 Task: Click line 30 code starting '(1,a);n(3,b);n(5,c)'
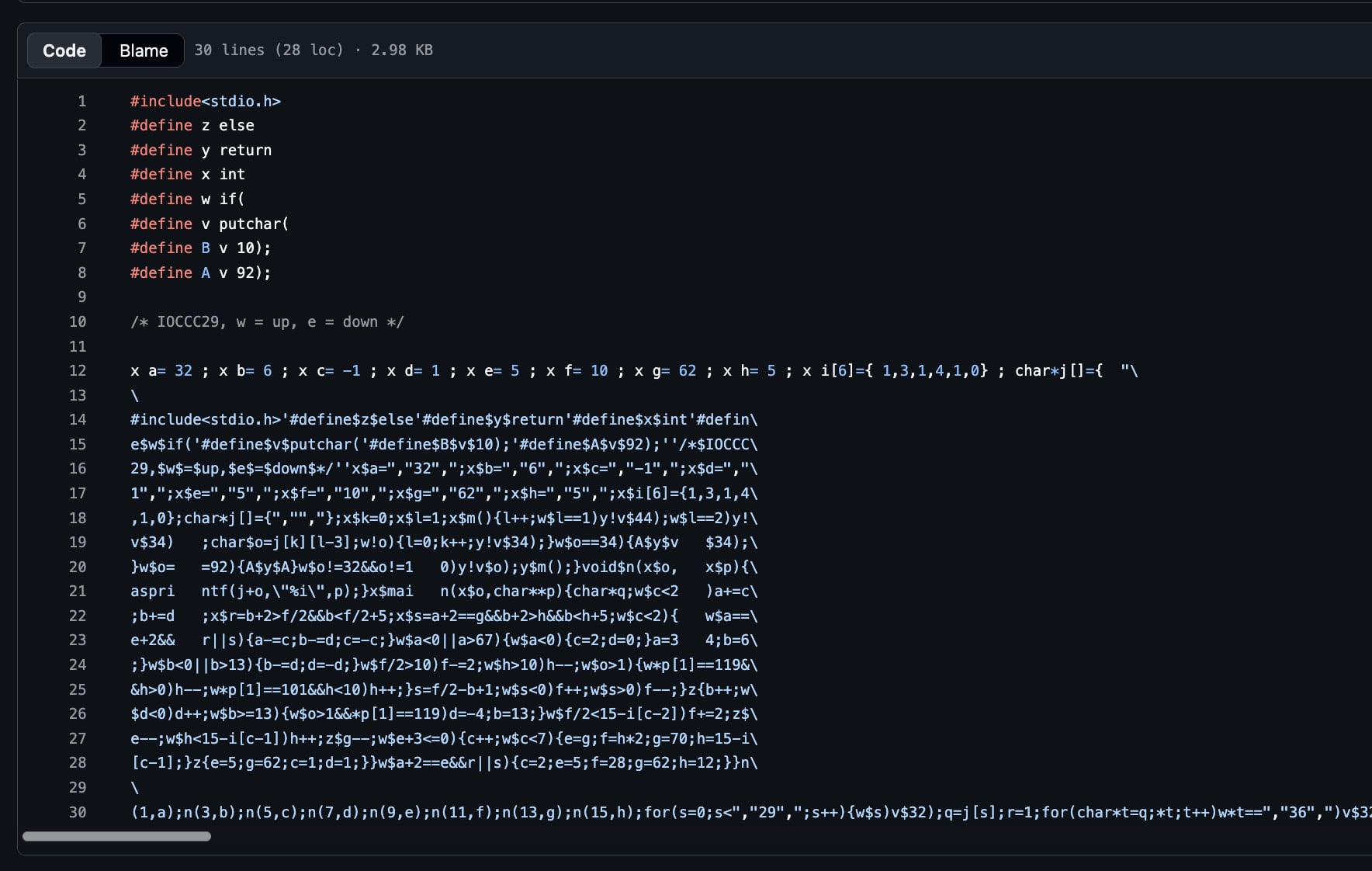pos(751,812)
